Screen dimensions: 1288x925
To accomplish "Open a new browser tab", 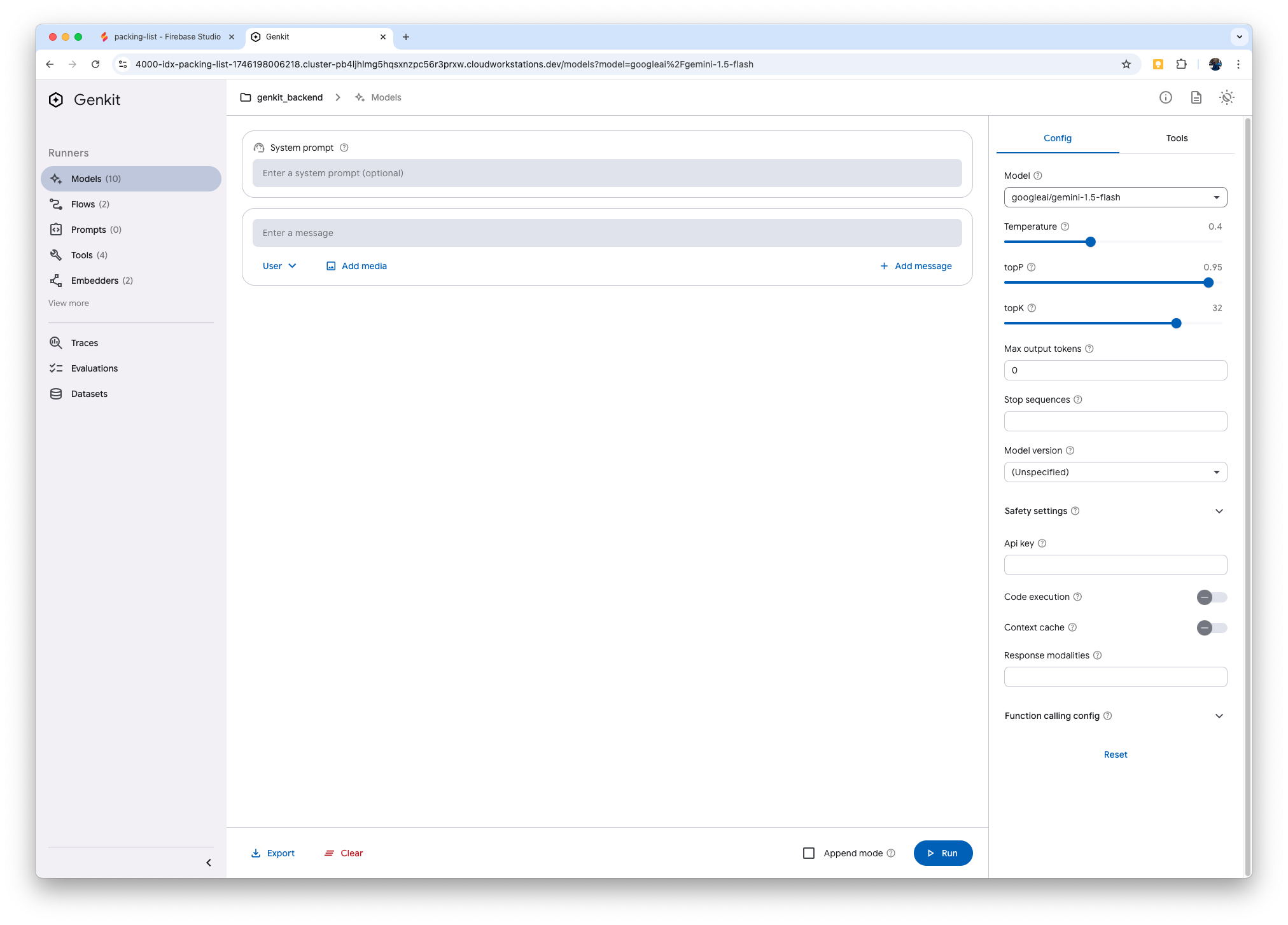I will pos(406,37).
